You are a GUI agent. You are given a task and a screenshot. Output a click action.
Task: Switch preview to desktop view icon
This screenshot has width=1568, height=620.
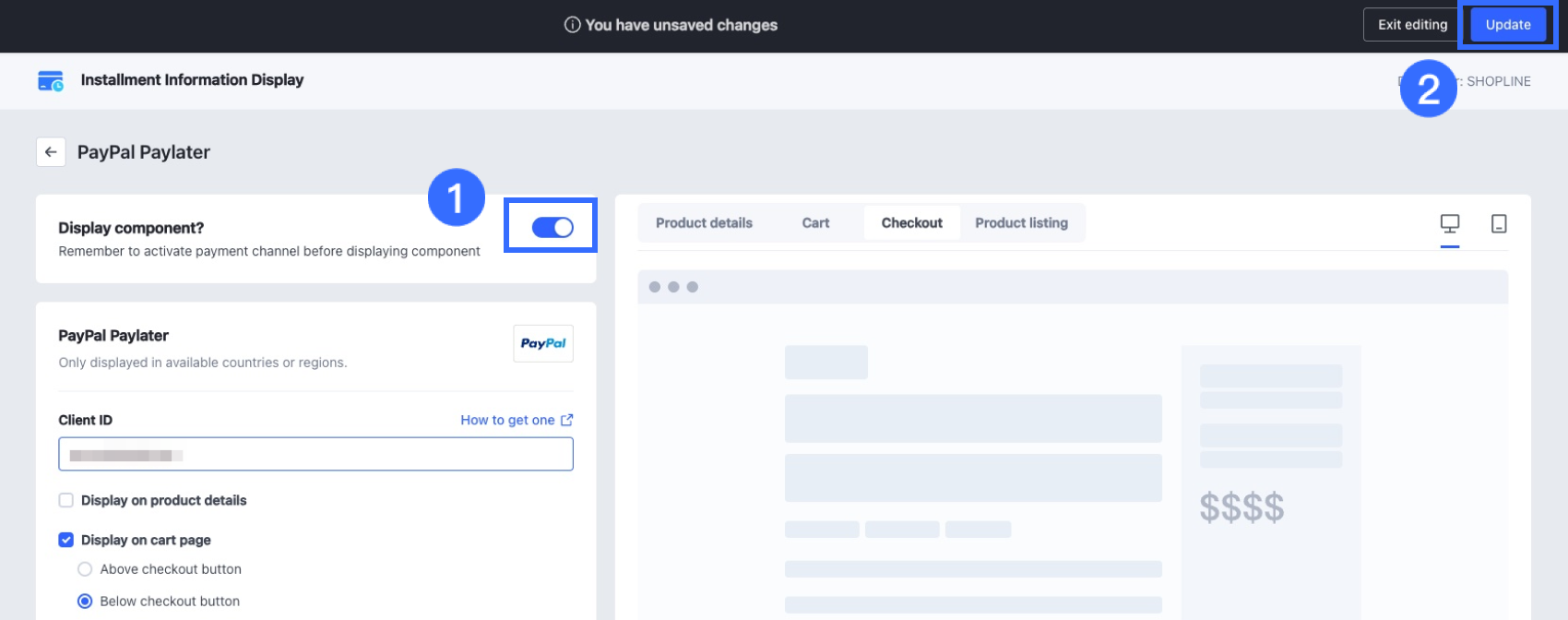[1450, 223]
